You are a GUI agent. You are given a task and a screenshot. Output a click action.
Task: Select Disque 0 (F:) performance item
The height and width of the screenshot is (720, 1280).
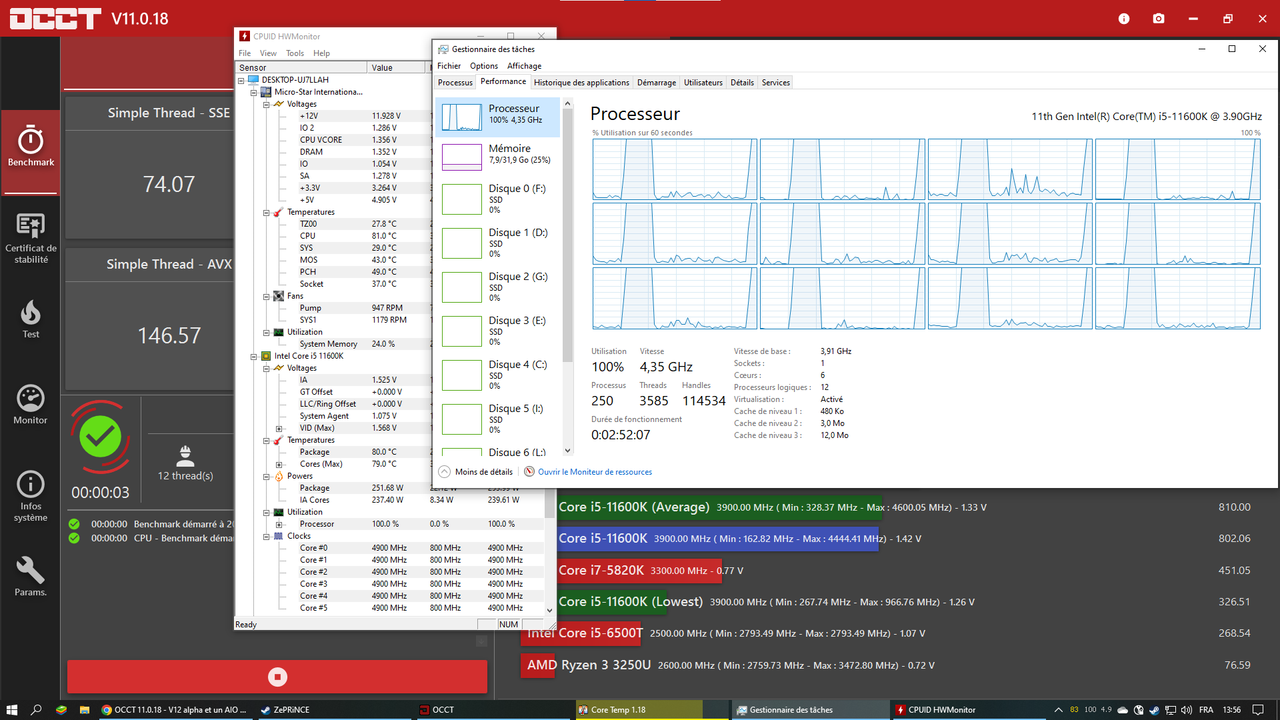tap(498, 199)
